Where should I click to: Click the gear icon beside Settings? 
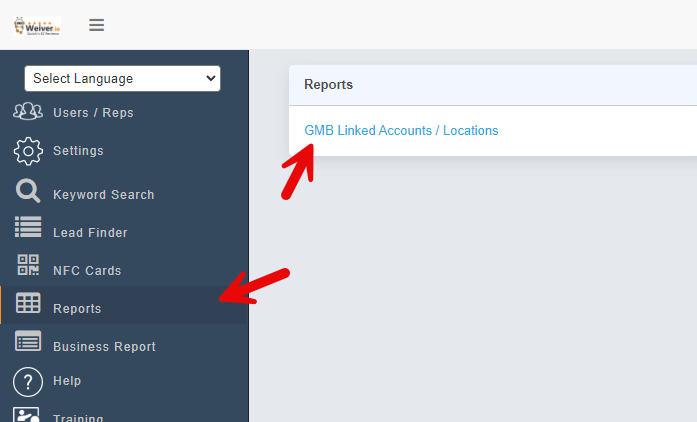click(x=28, y=151)
